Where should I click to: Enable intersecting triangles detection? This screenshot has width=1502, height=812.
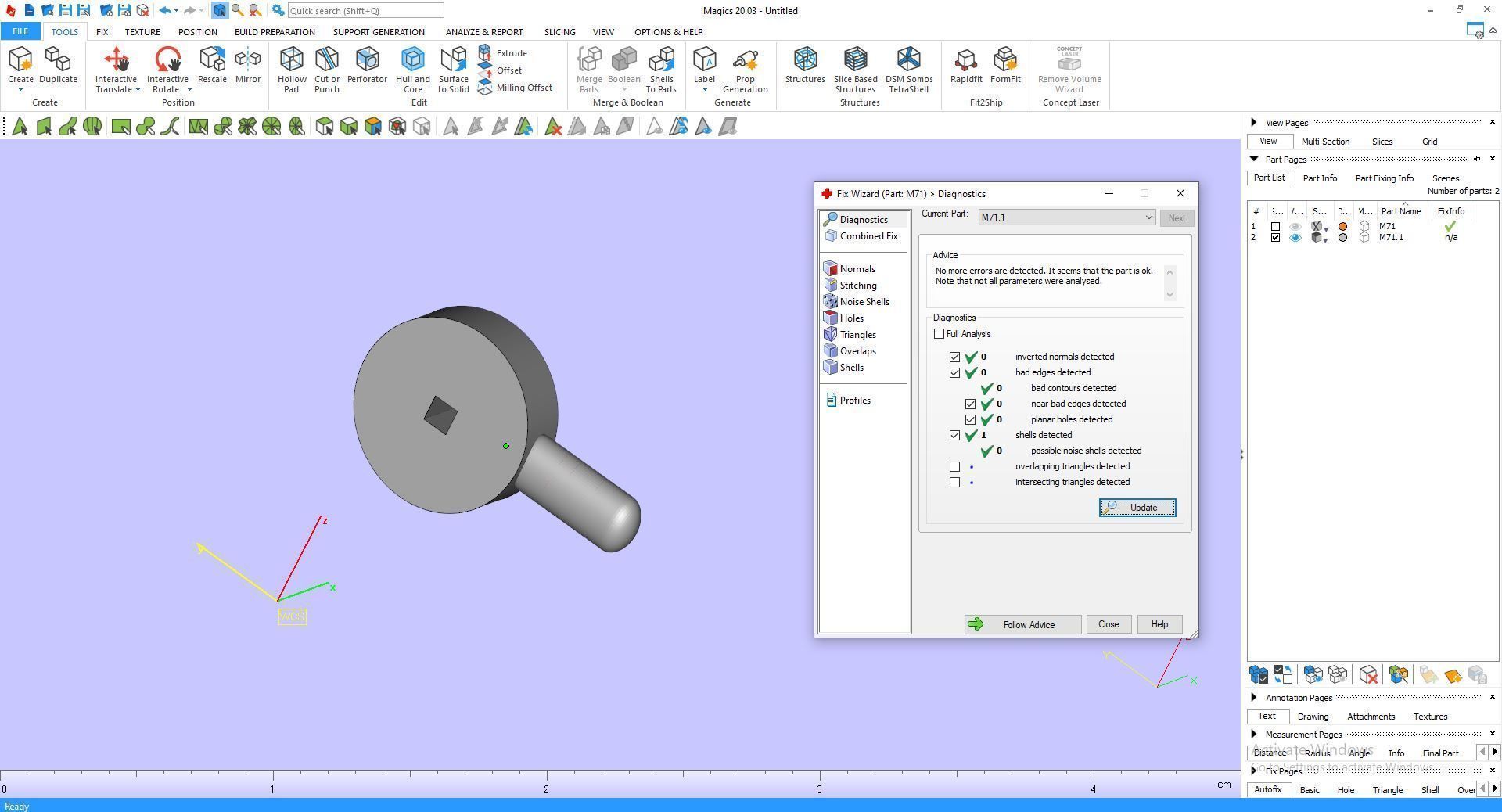[954, 482]
